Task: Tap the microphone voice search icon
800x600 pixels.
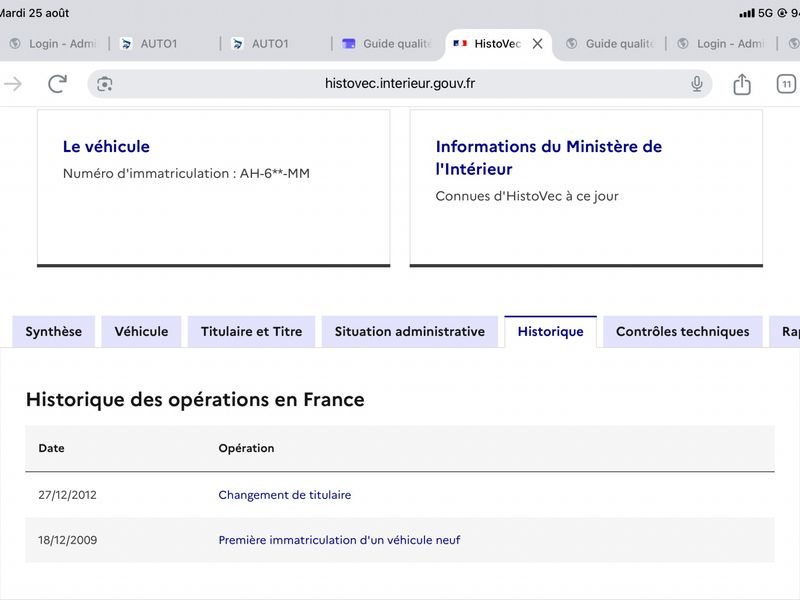Action: click(x=696, y=84)
